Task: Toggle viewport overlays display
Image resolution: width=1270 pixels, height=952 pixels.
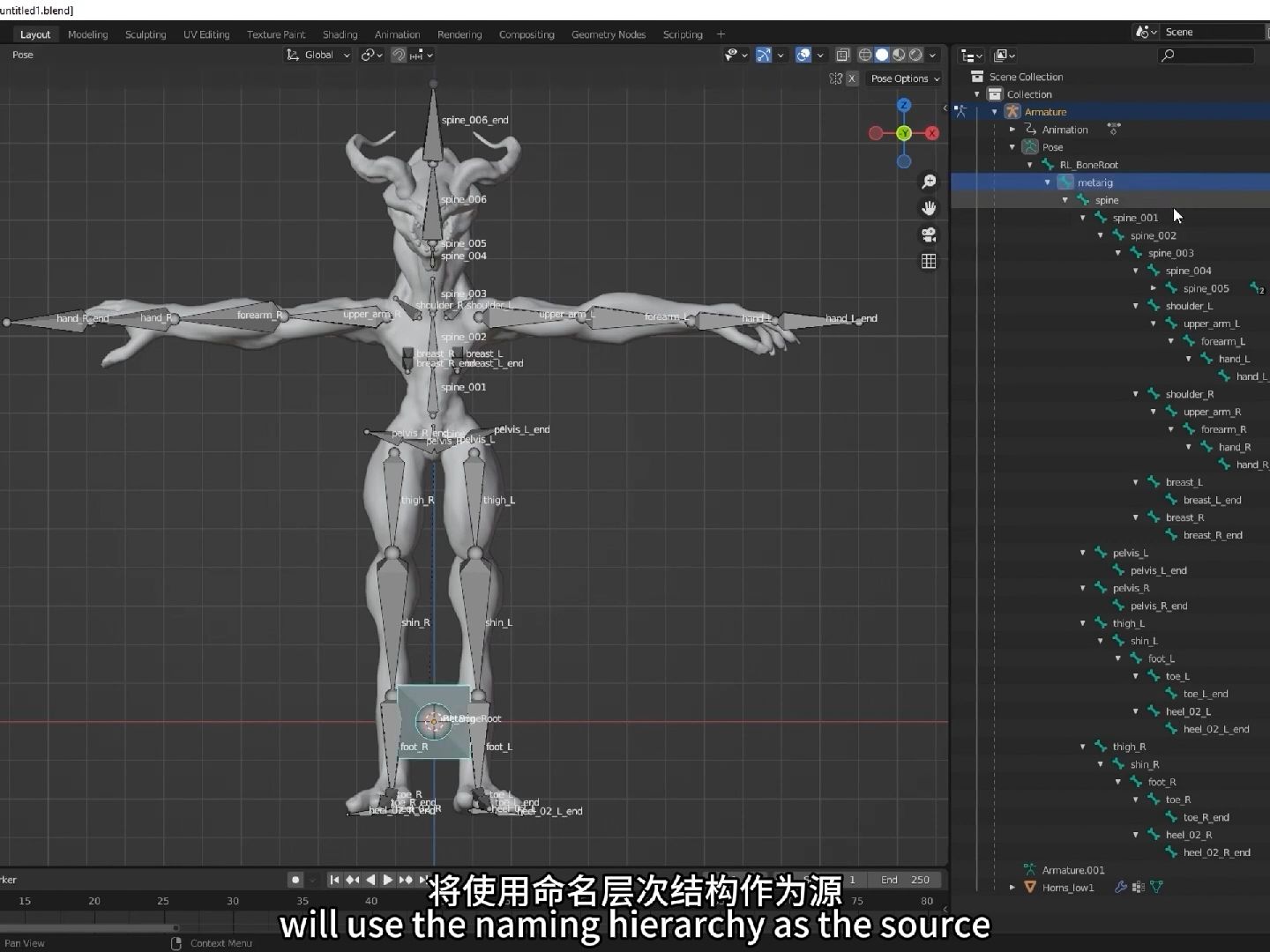Action: (x=803, y=55)
